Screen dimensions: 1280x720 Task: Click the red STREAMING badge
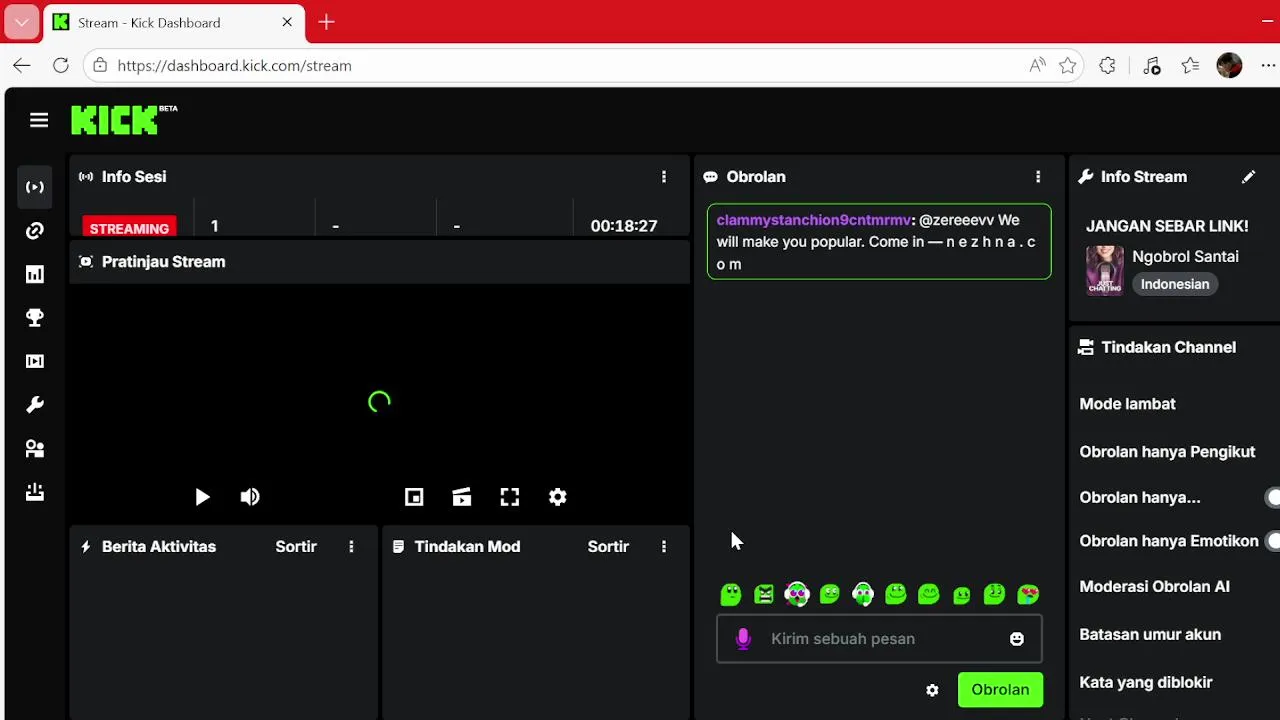point(129,228)
